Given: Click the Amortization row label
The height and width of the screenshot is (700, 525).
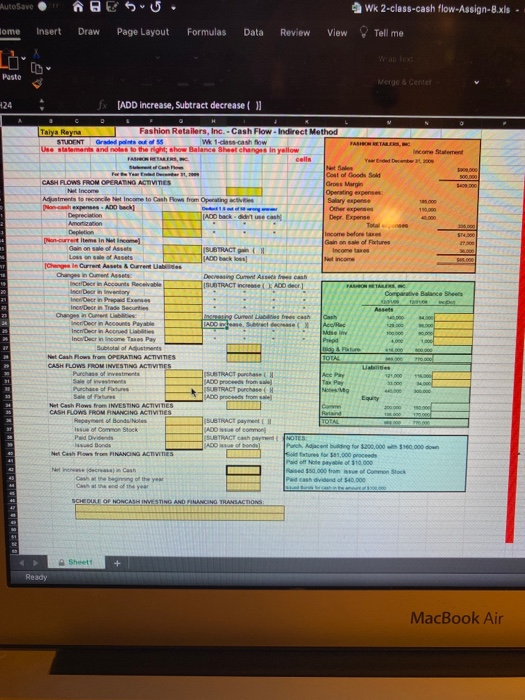Looking at the screenshot, I should (x=85, y=224).
